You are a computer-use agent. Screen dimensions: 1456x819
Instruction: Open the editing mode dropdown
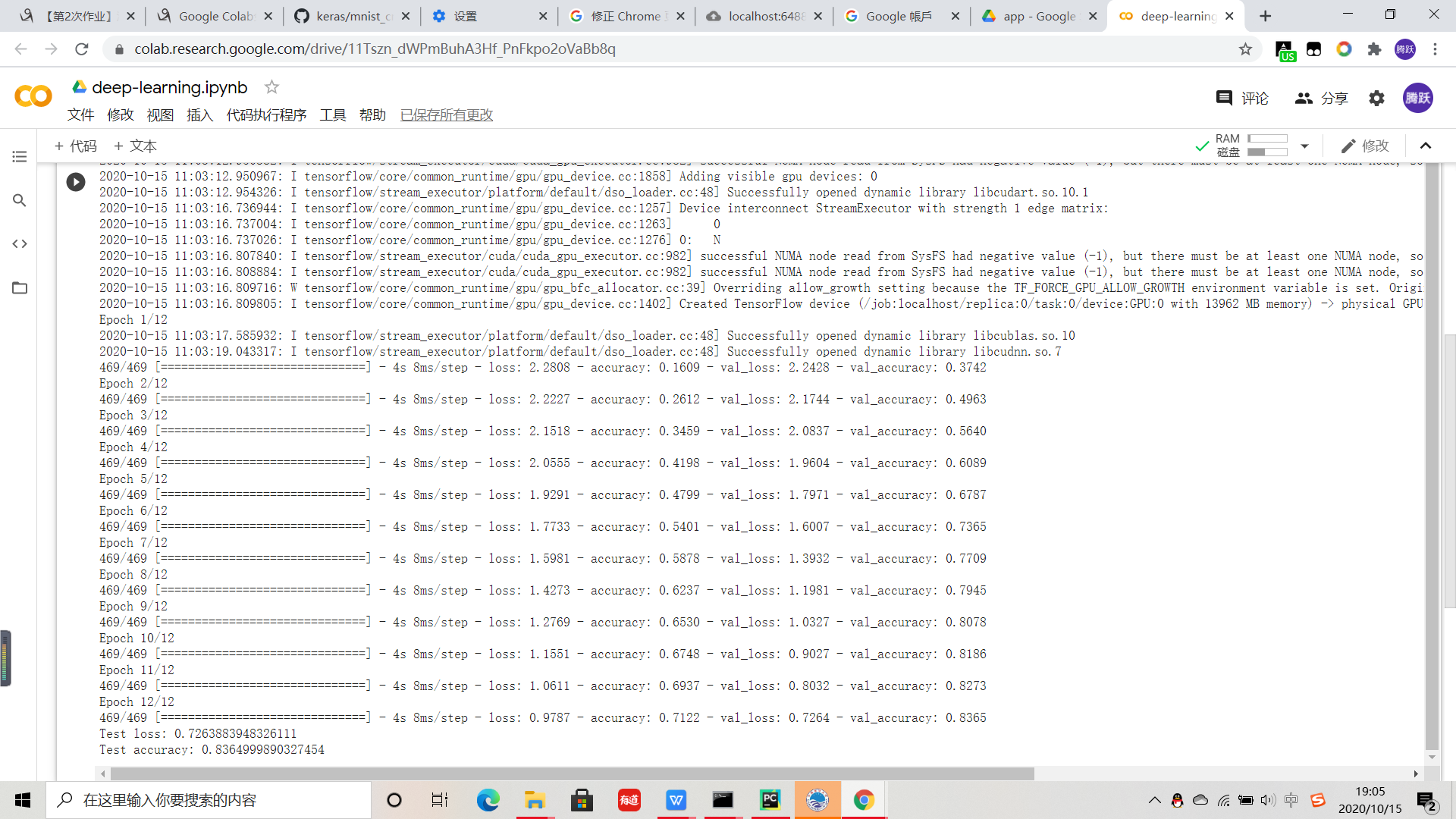[x=1365, y=146]
